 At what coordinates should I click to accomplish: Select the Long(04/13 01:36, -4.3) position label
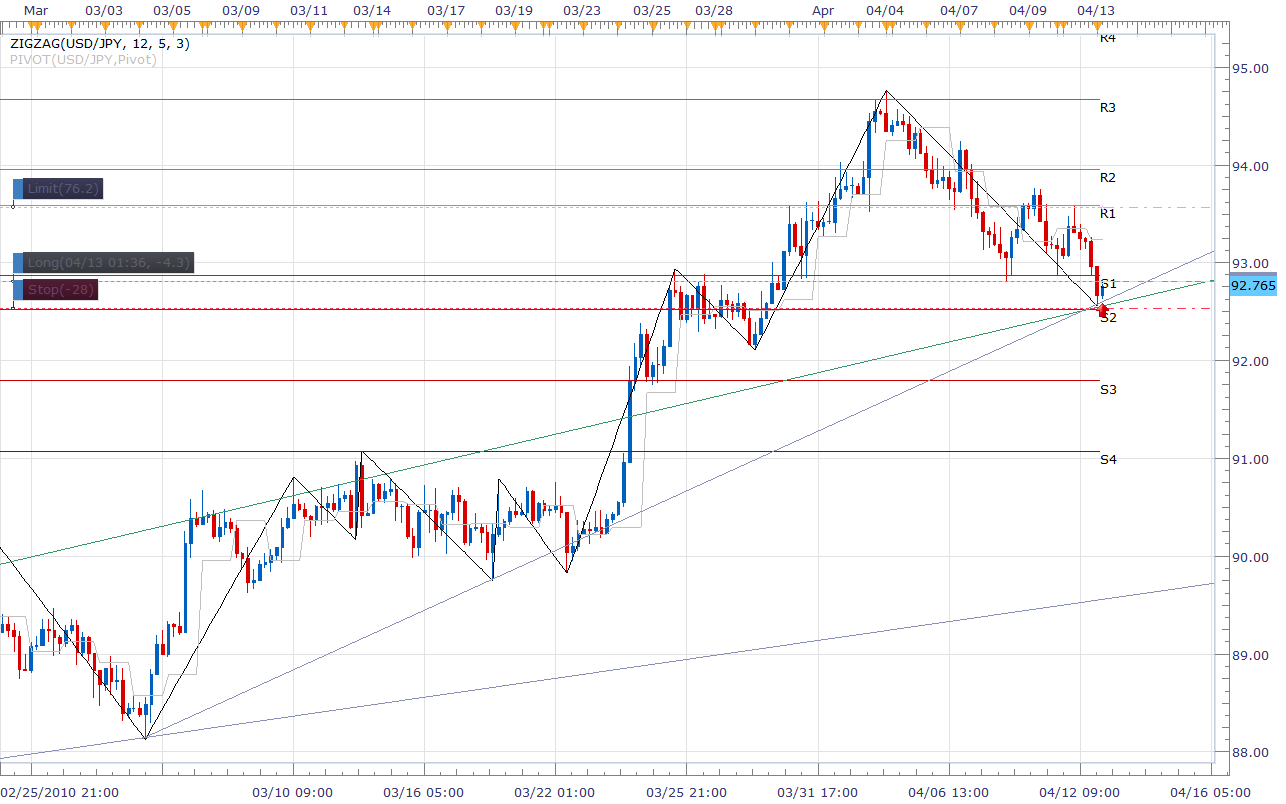(x=107, y=263)
